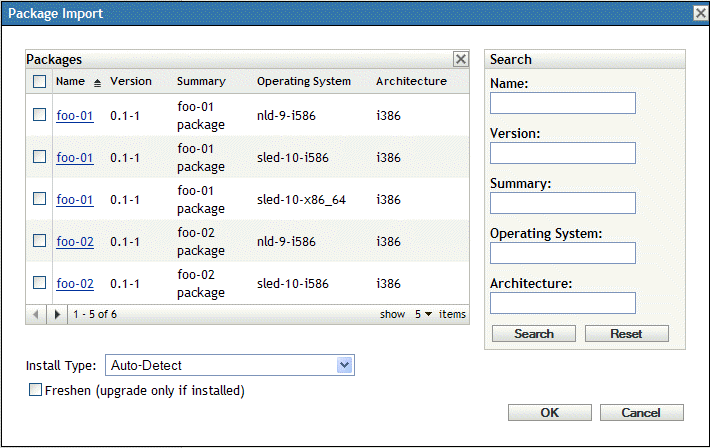
Task: Open the Install Type dropdown
Action: (x=344, y=365)
